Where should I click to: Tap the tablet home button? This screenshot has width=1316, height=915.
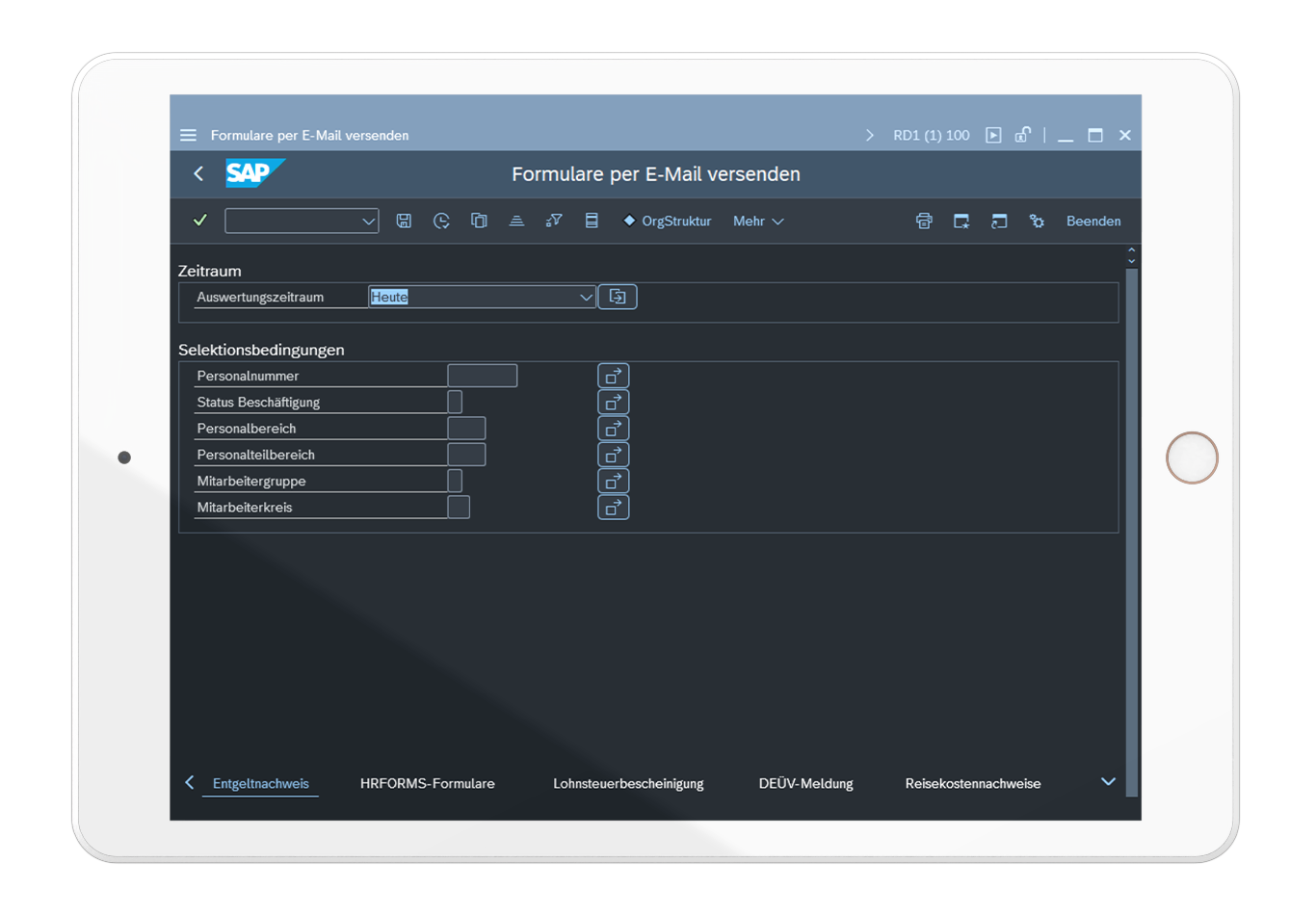click(x=1192, y=457)
